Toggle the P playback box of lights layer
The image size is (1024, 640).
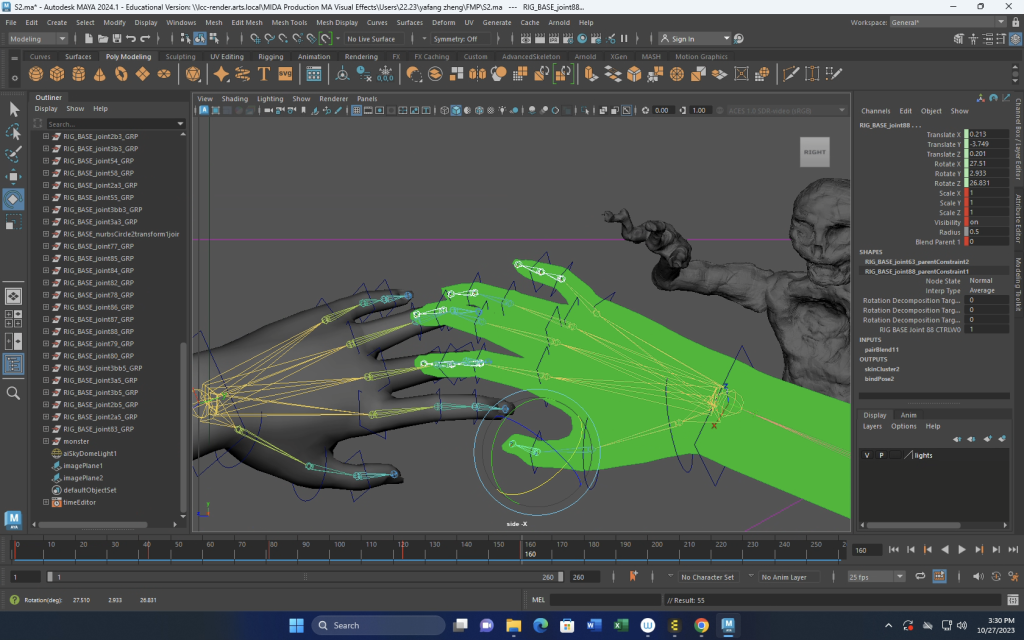pyautogui.click(x=881, y=455)
